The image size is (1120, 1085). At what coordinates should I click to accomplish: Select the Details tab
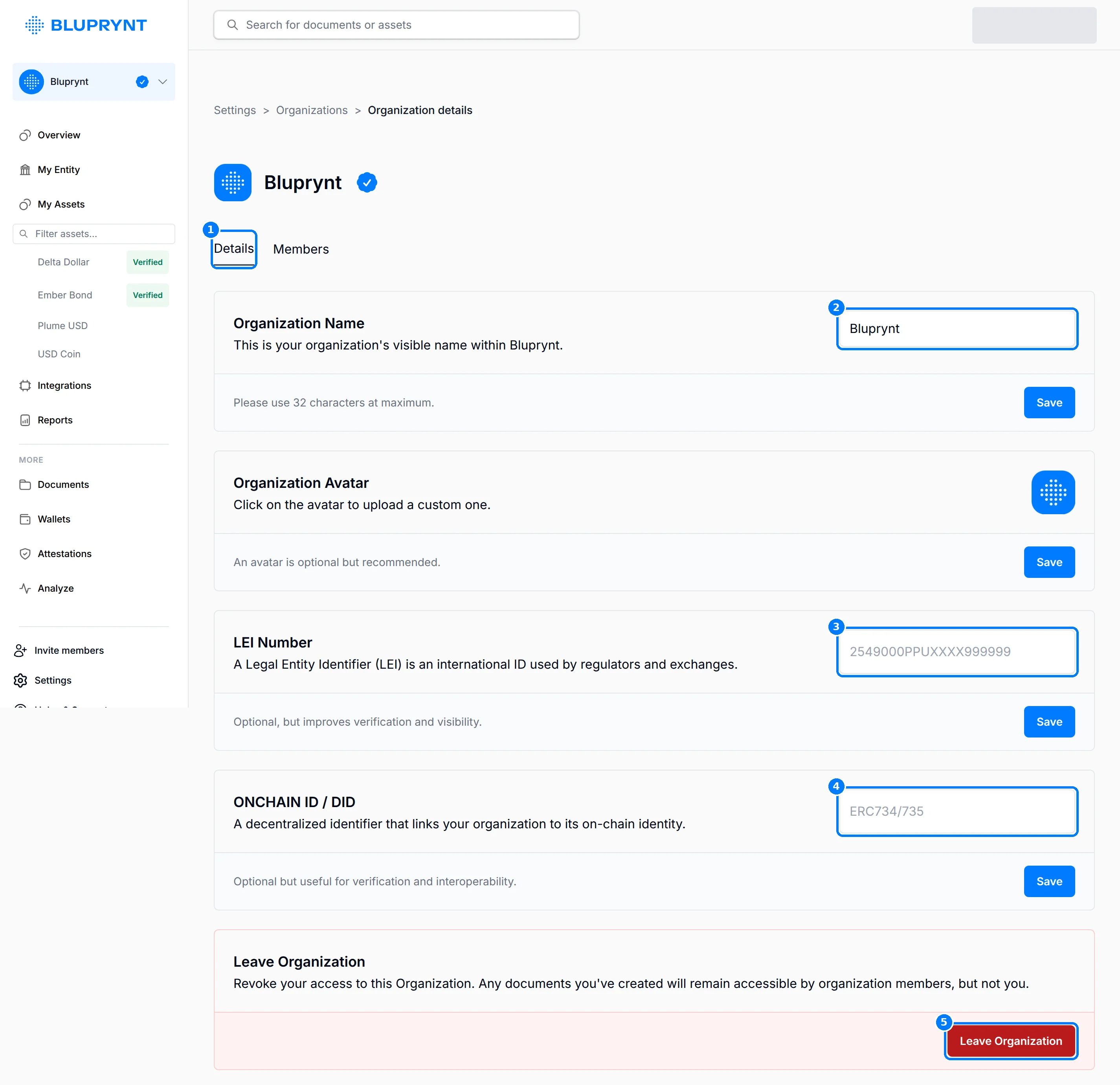click(234, 249)
